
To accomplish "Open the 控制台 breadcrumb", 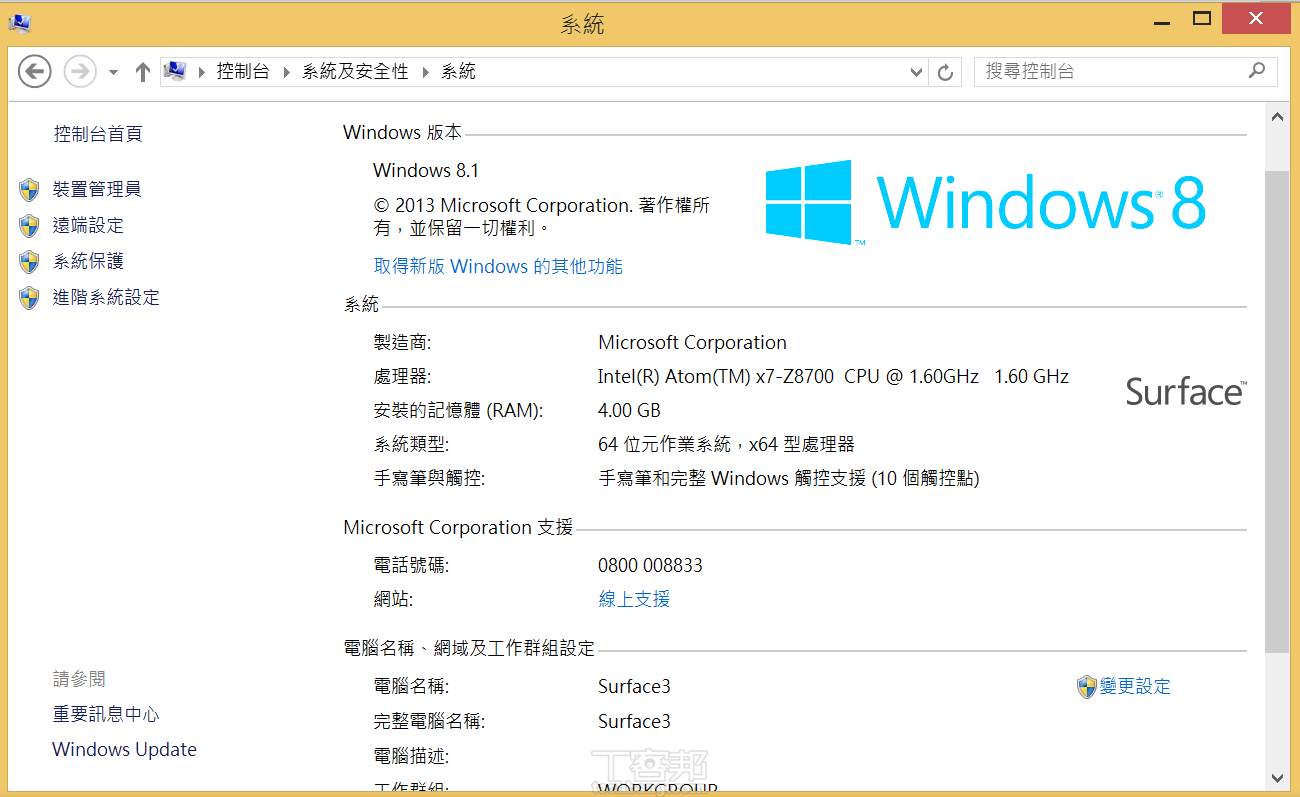I will point(243,71).
